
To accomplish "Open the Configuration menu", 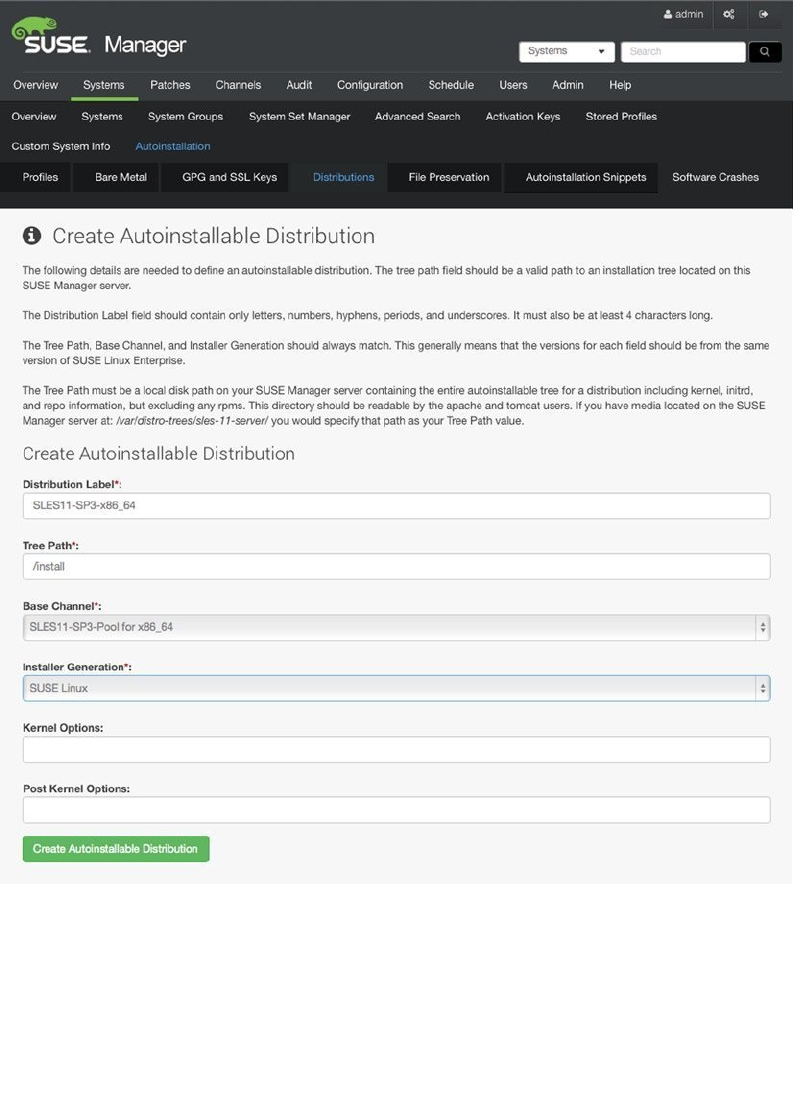I will (370, 85).
